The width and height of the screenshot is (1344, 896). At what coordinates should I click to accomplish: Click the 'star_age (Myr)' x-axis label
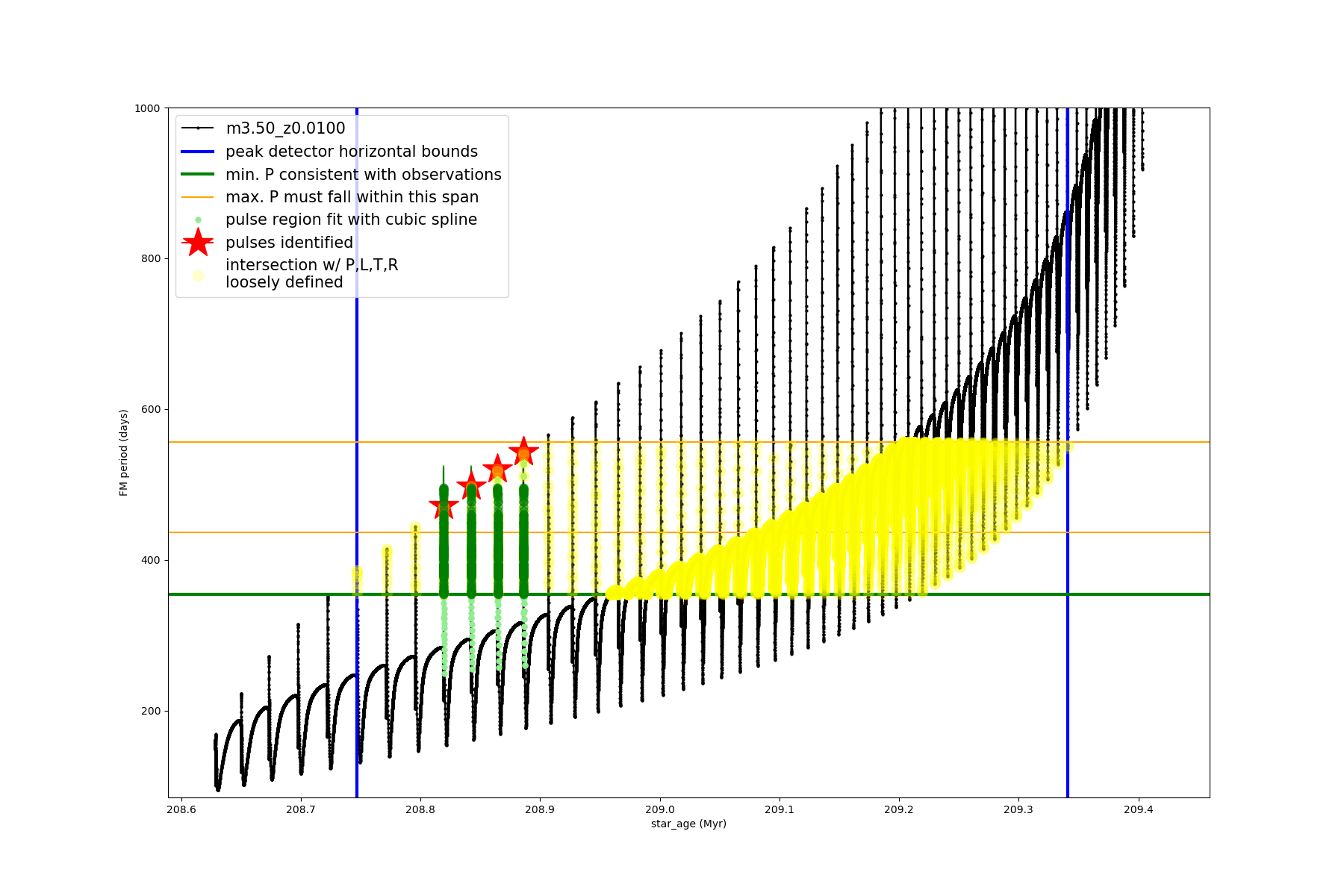[688, 824]
